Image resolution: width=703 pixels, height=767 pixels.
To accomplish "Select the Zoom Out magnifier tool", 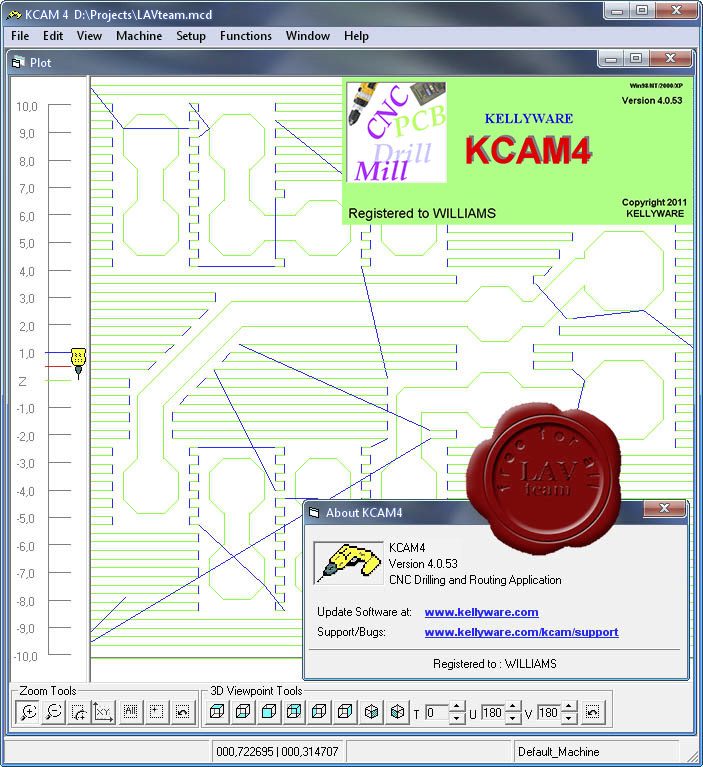I will pos(54,712).
